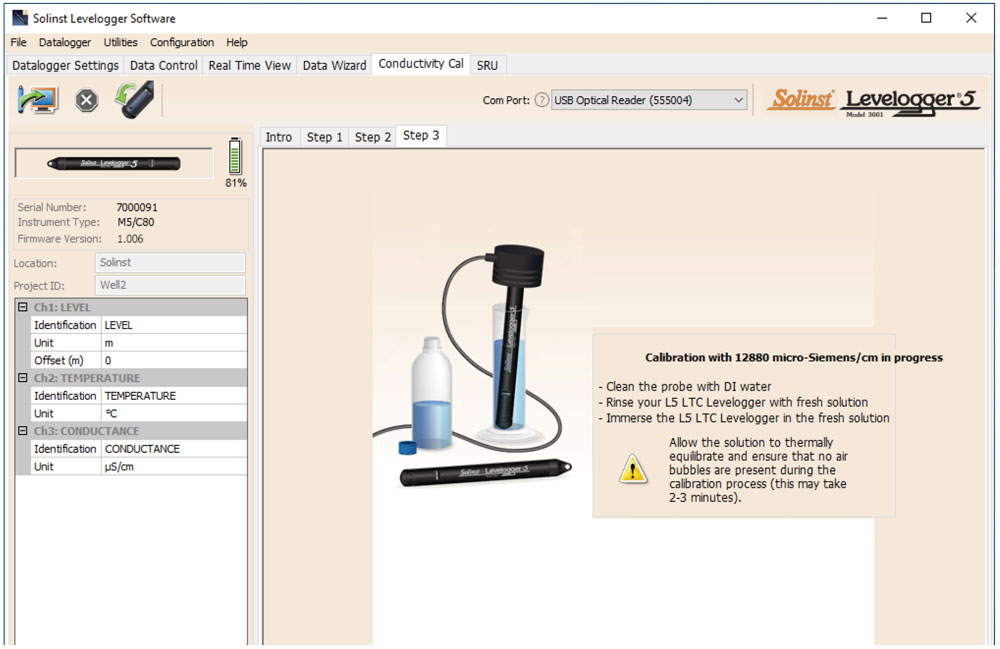This screenshot has width=1000, height=649.
Task: Click the Location field containing Solinst
Action: (170, 263)
